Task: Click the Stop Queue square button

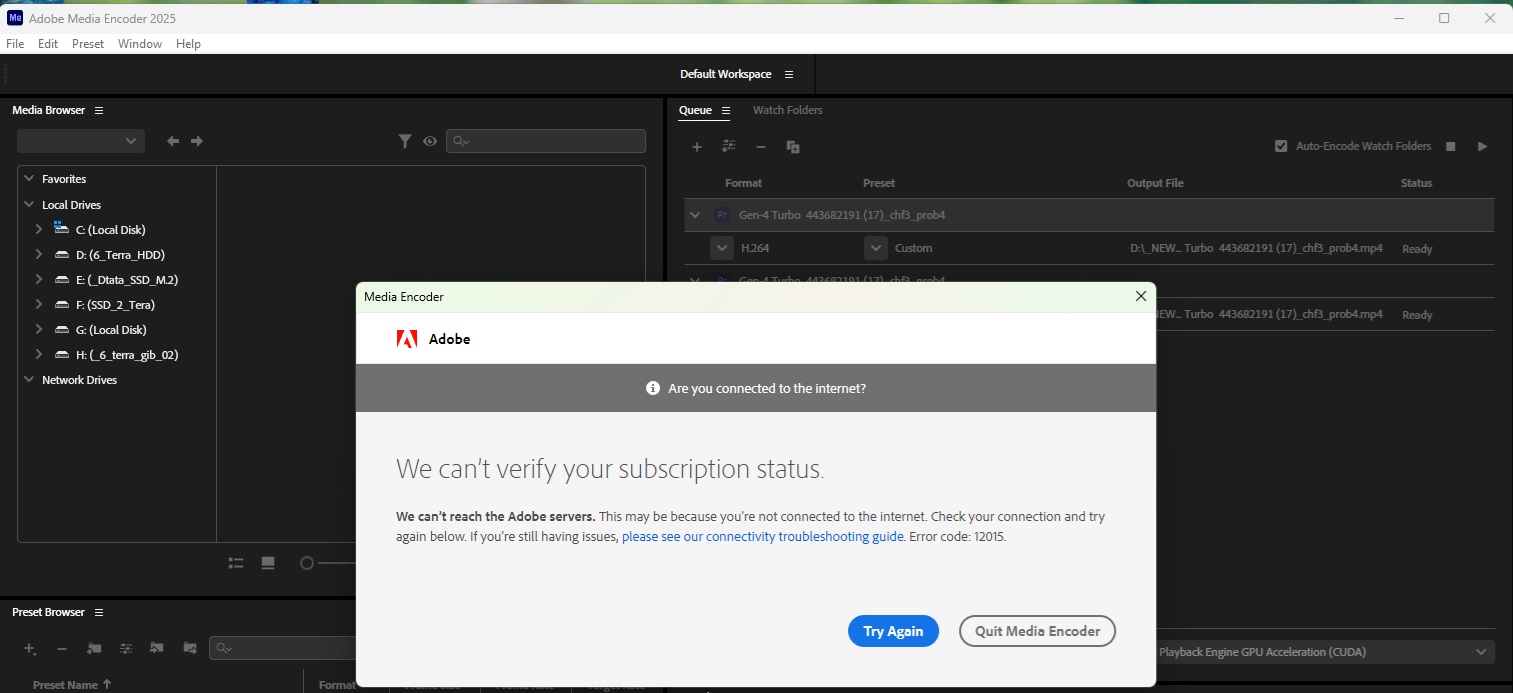Action: pyautogui.click(x=1451, y=146)
